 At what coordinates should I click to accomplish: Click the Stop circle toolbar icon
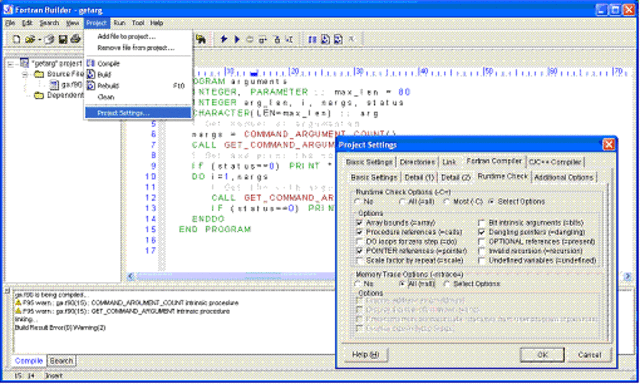click(x=249, y=40)
